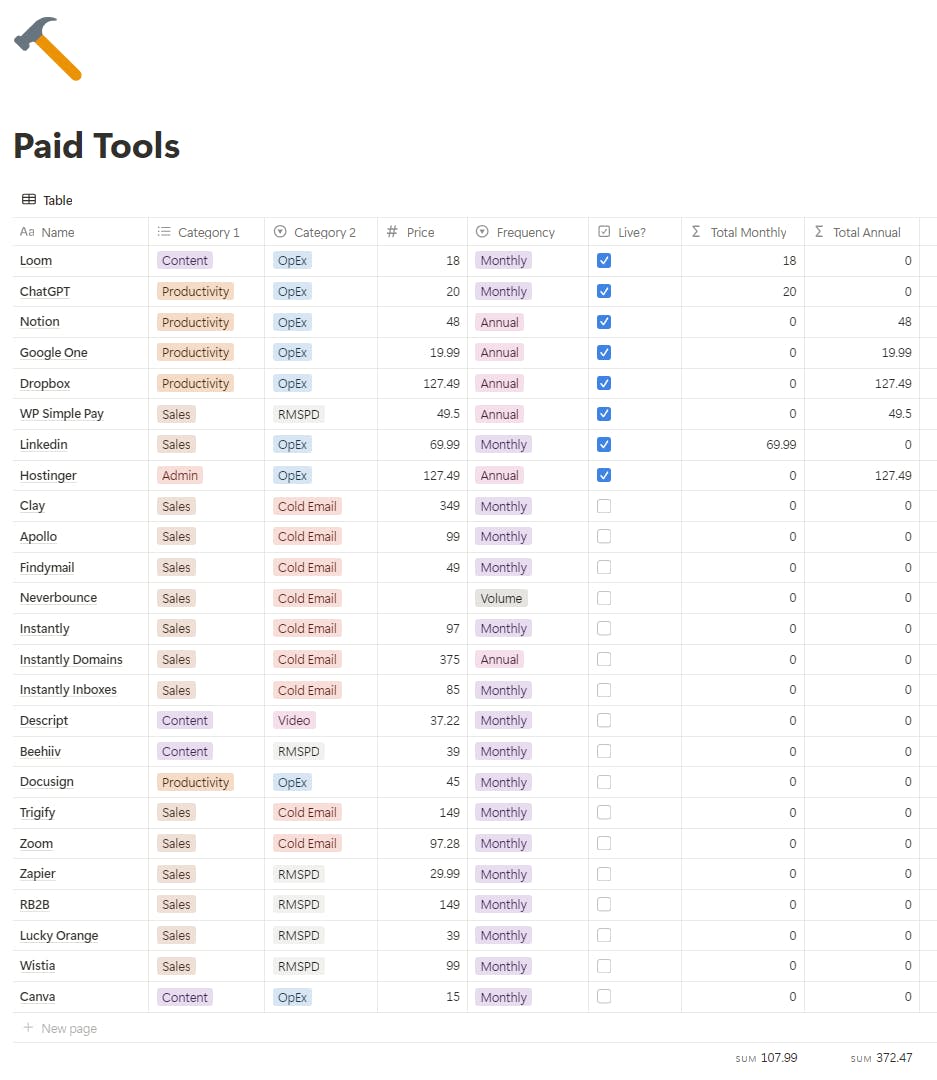The width and height of the screenshot is (937, 1080).
Task: Click the Total Monthly formula sigma icon
Action: click(696, 232)
